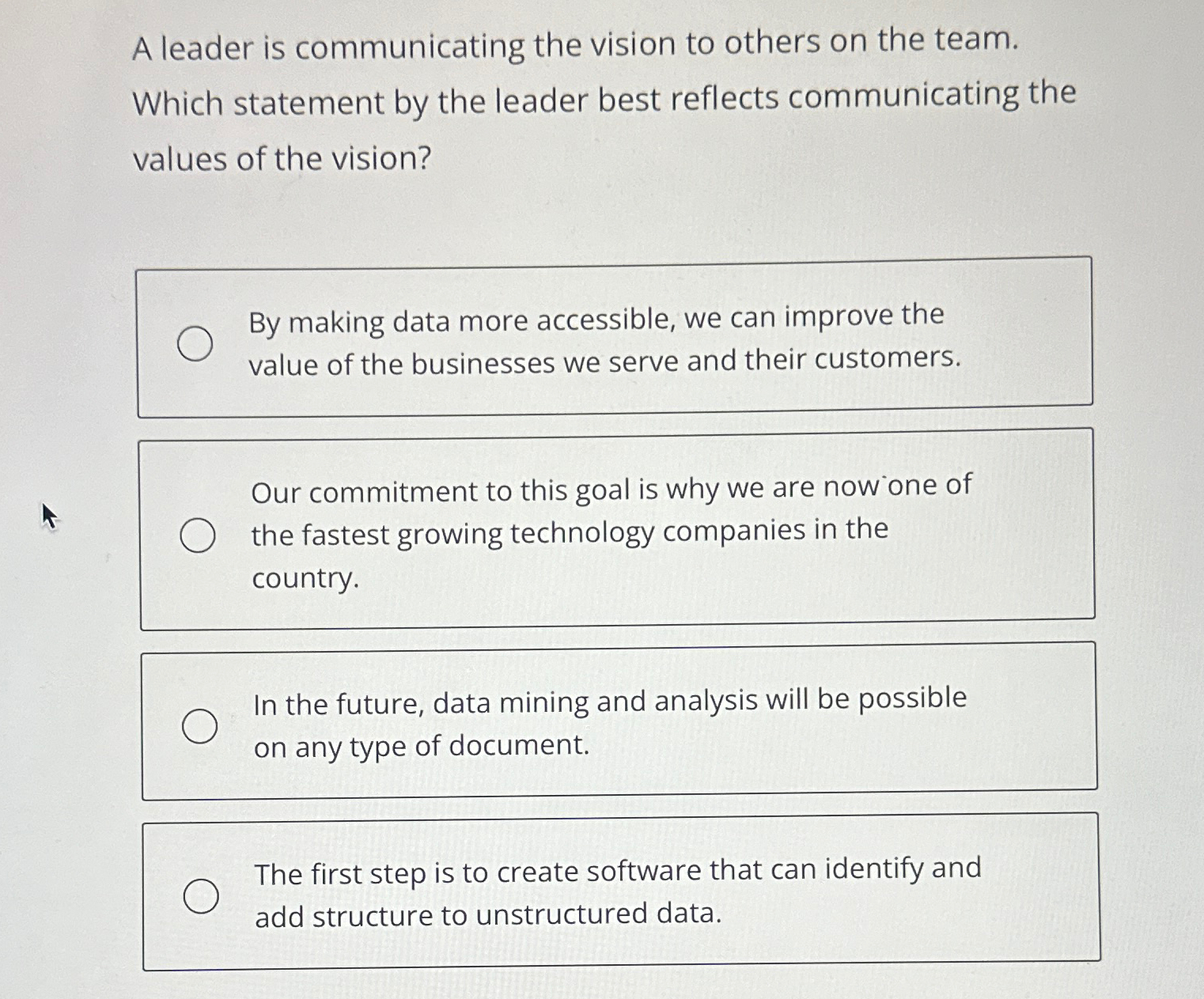Select the radio button for the first answer option
Screen dimensions: 1204x999
(x=195, y=342)
